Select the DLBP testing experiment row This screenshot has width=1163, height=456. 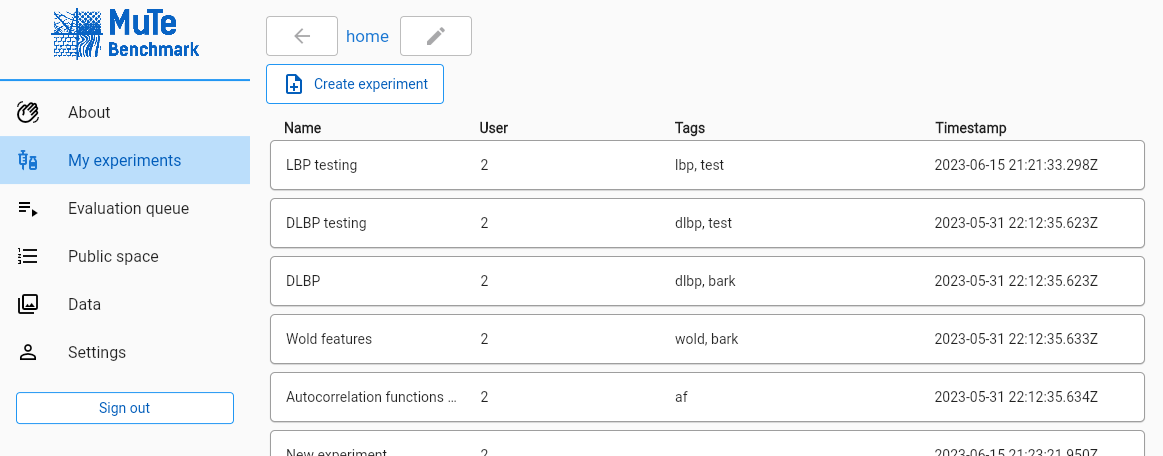(707, 223)
